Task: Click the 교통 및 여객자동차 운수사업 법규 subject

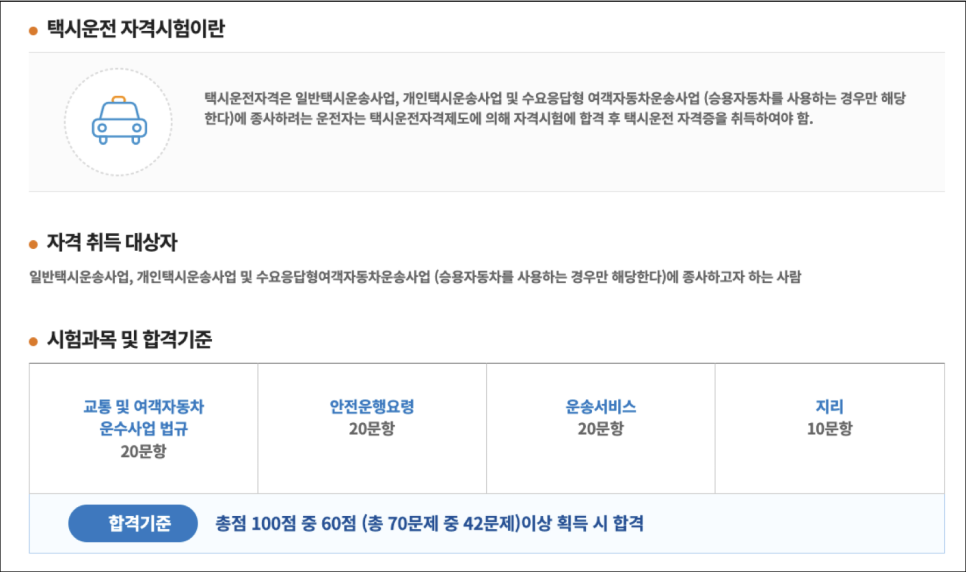Action: click(x=144, y=417)
